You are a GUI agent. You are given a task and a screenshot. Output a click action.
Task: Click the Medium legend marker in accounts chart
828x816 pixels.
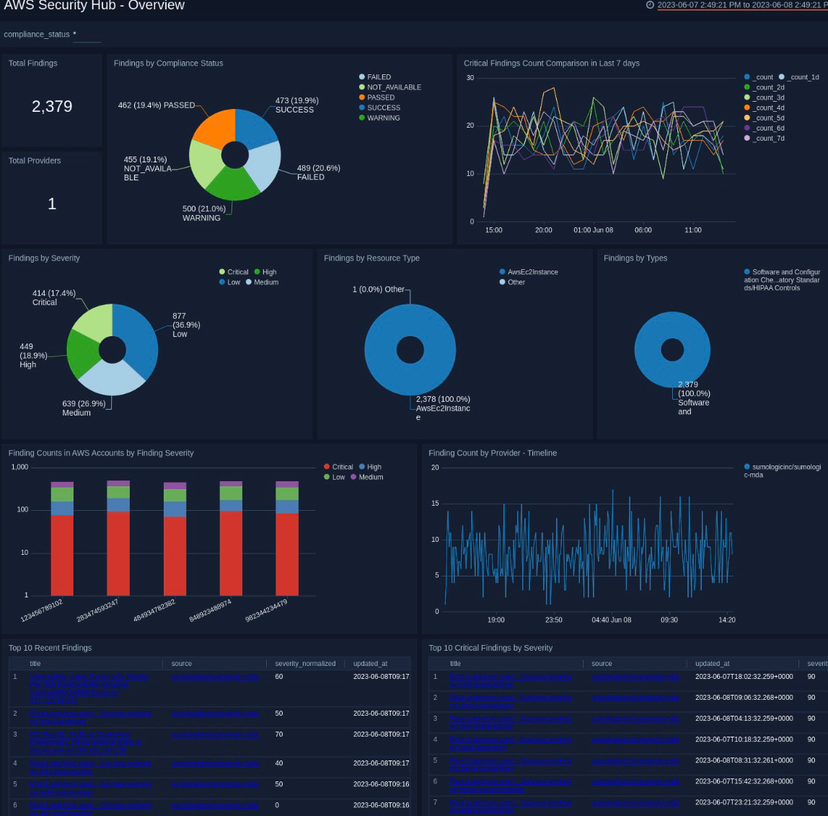(x=353, y=477)
